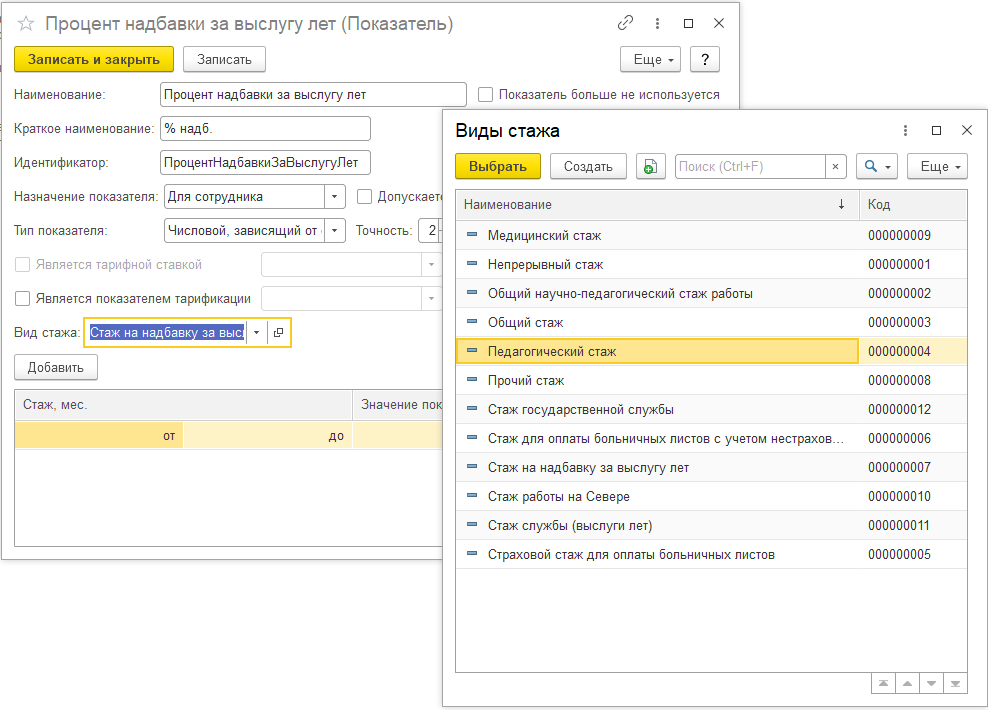
Task: Maximize the Виды стажа window
Action: (x=936, y=130)
